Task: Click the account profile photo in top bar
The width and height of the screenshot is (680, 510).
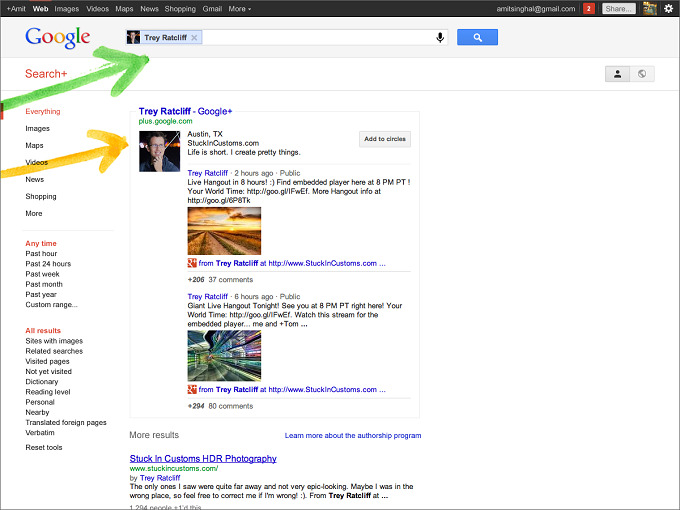Action: [650, 8]
